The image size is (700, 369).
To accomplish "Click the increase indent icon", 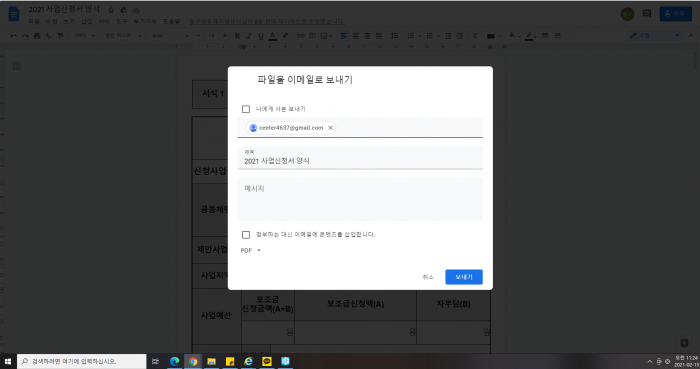I will coord(460,36).
